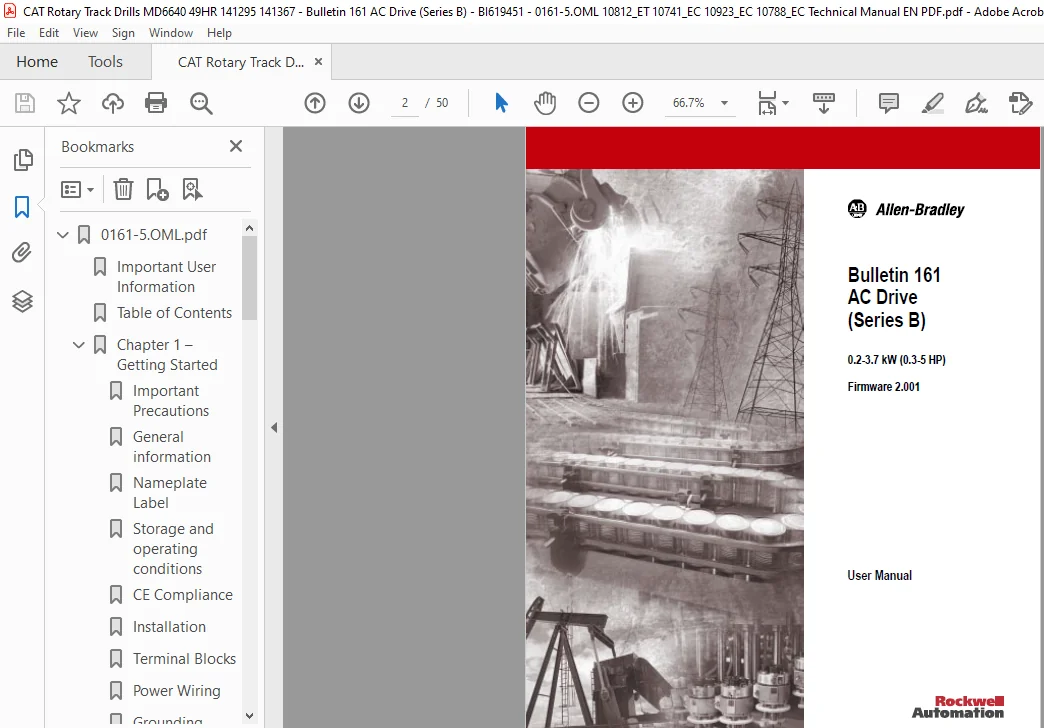
Task: Select the Nameplate Label bookmark
Action: [170, 492]
